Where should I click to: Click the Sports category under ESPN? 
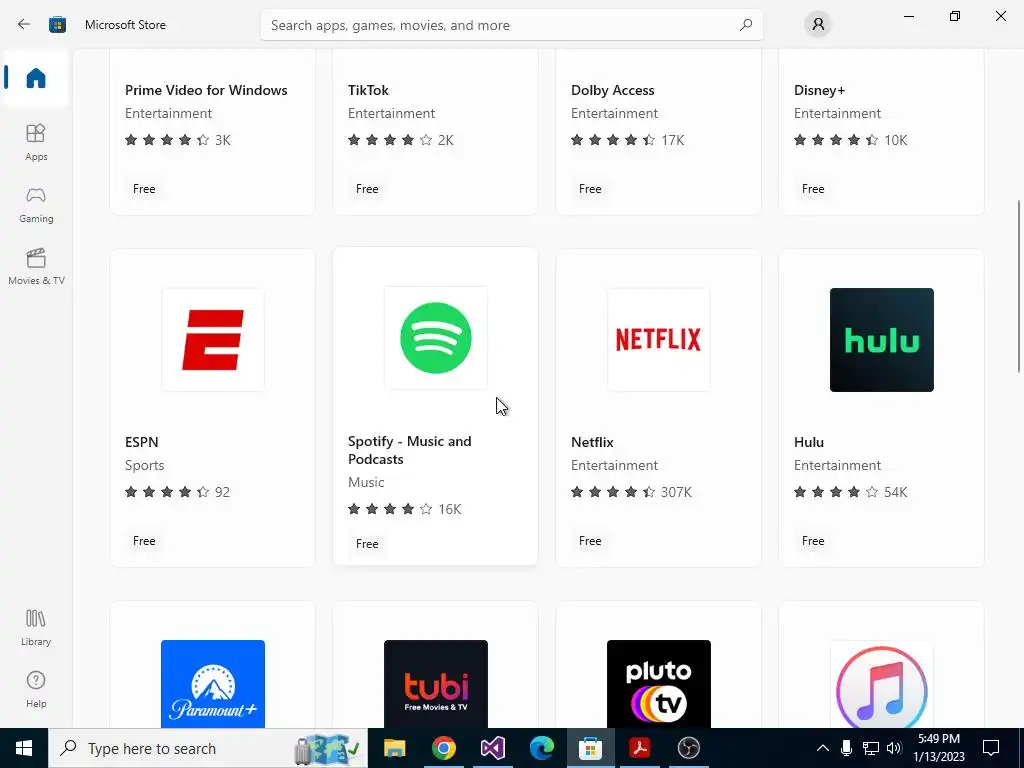pyautogui.click(x=144, y=466)
